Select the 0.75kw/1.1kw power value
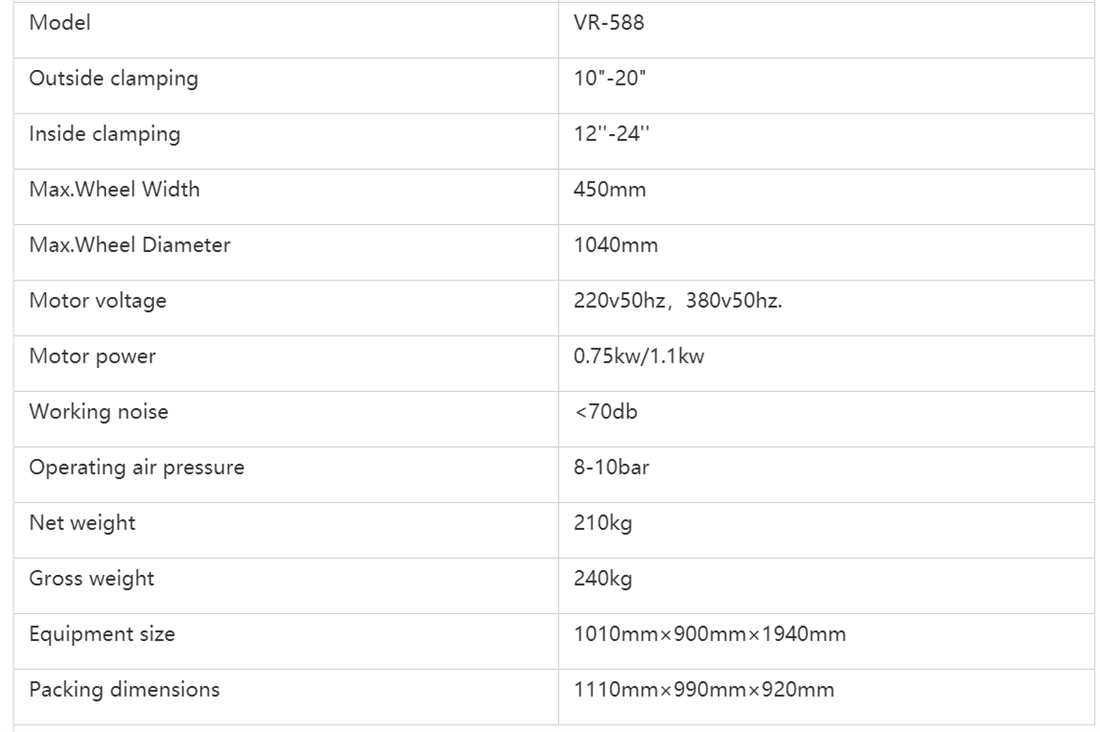 tap(638, 356)
